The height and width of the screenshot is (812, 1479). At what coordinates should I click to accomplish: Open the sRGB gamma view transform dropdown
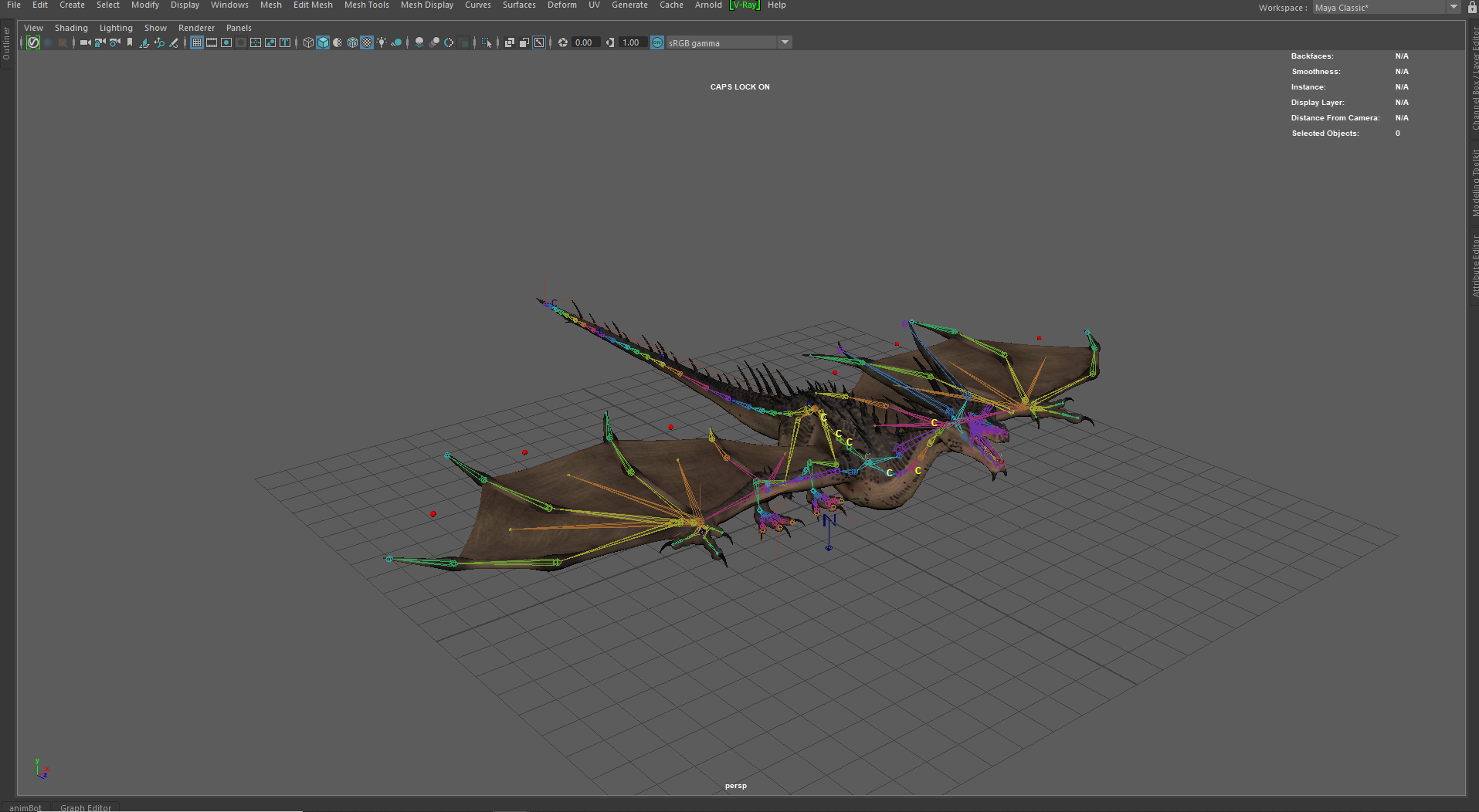pyautogui.click(x=785, y=42)
